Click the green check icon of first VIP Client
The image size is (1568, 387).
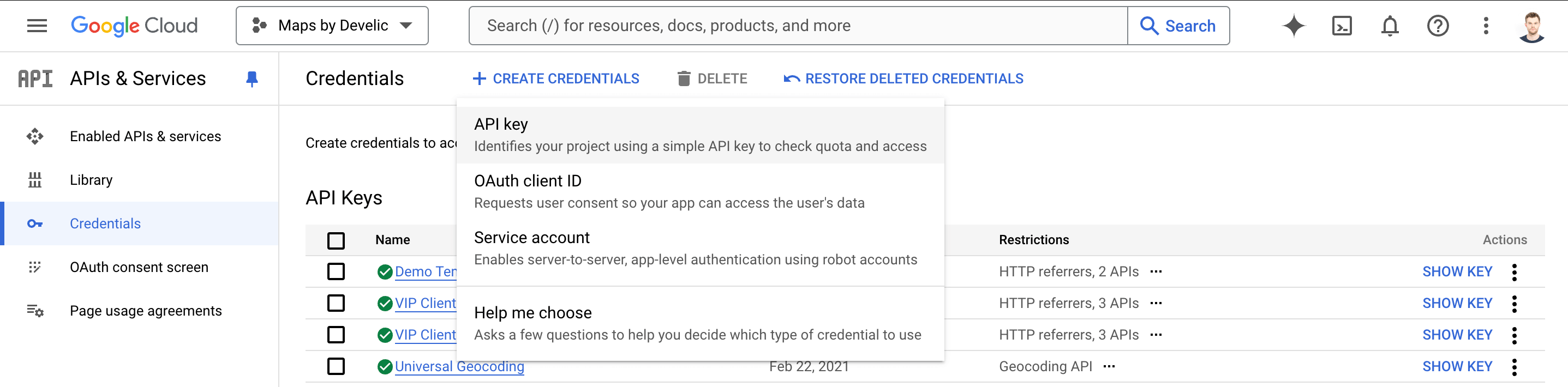[x=385, y=304]
